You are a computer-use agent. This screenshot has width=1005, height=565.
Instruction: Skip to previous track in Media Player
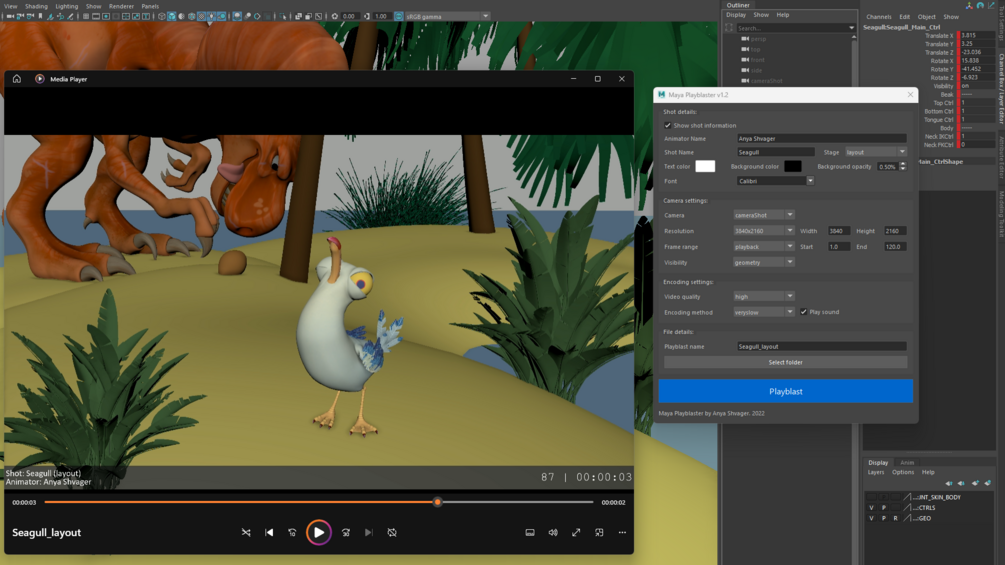[269, 532]
